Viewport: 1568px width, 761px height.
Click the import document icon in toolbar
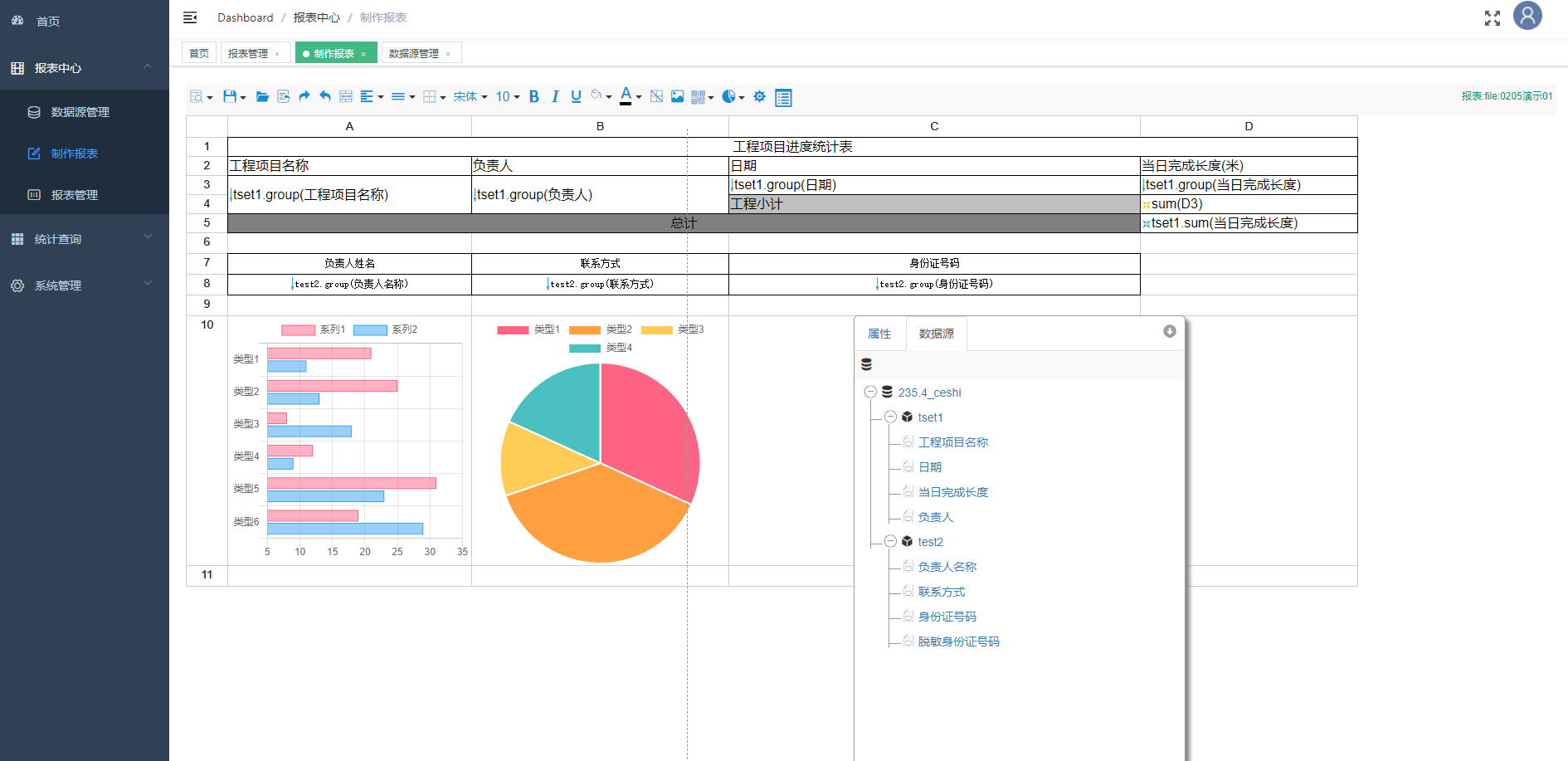(284, 97)
